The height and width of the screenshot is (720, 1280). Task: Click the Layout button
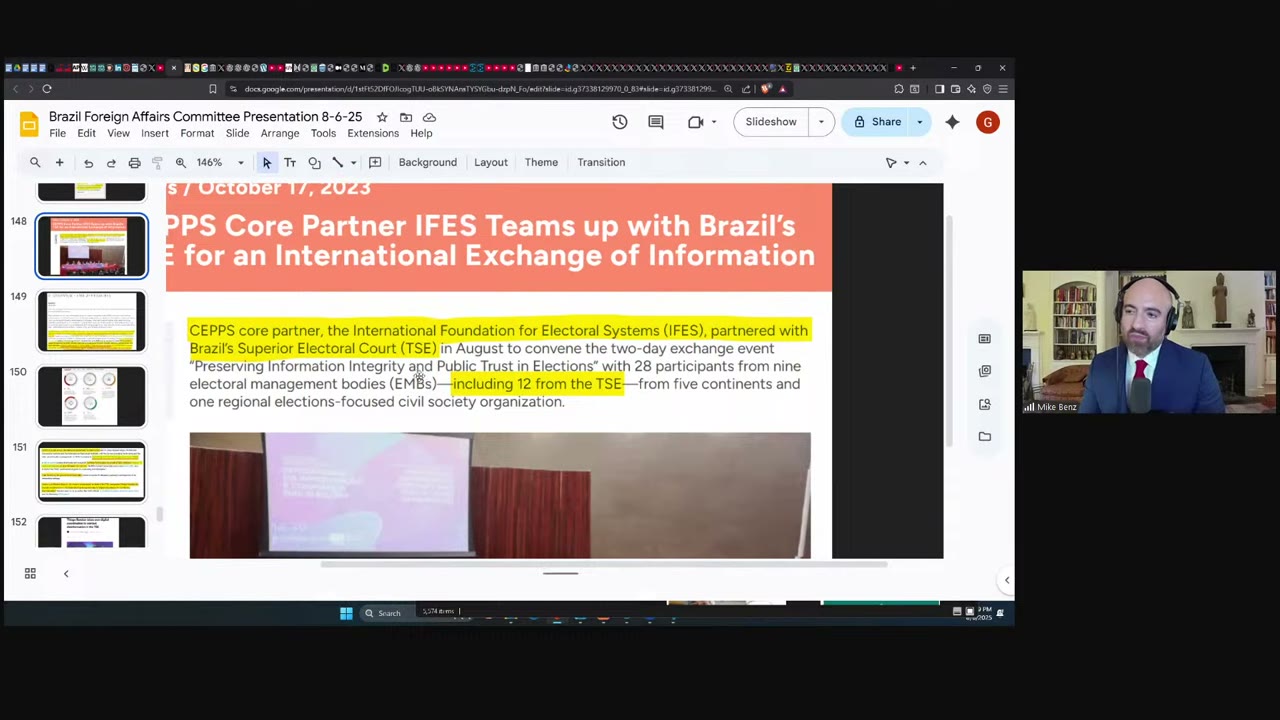[491, 162]
